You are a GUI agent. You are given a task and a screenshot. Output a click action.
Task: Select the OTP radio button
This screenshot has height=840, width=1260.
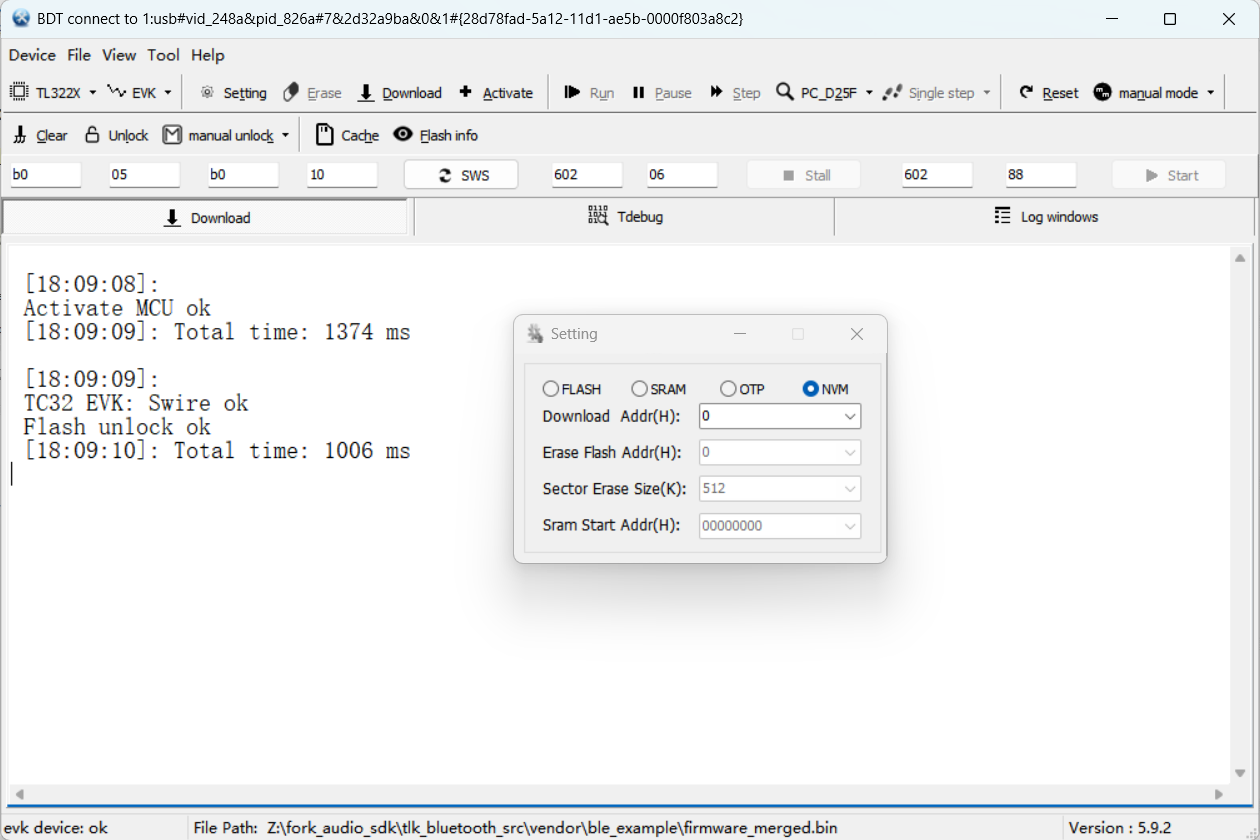pyautogui.click(x=728, y=389)
